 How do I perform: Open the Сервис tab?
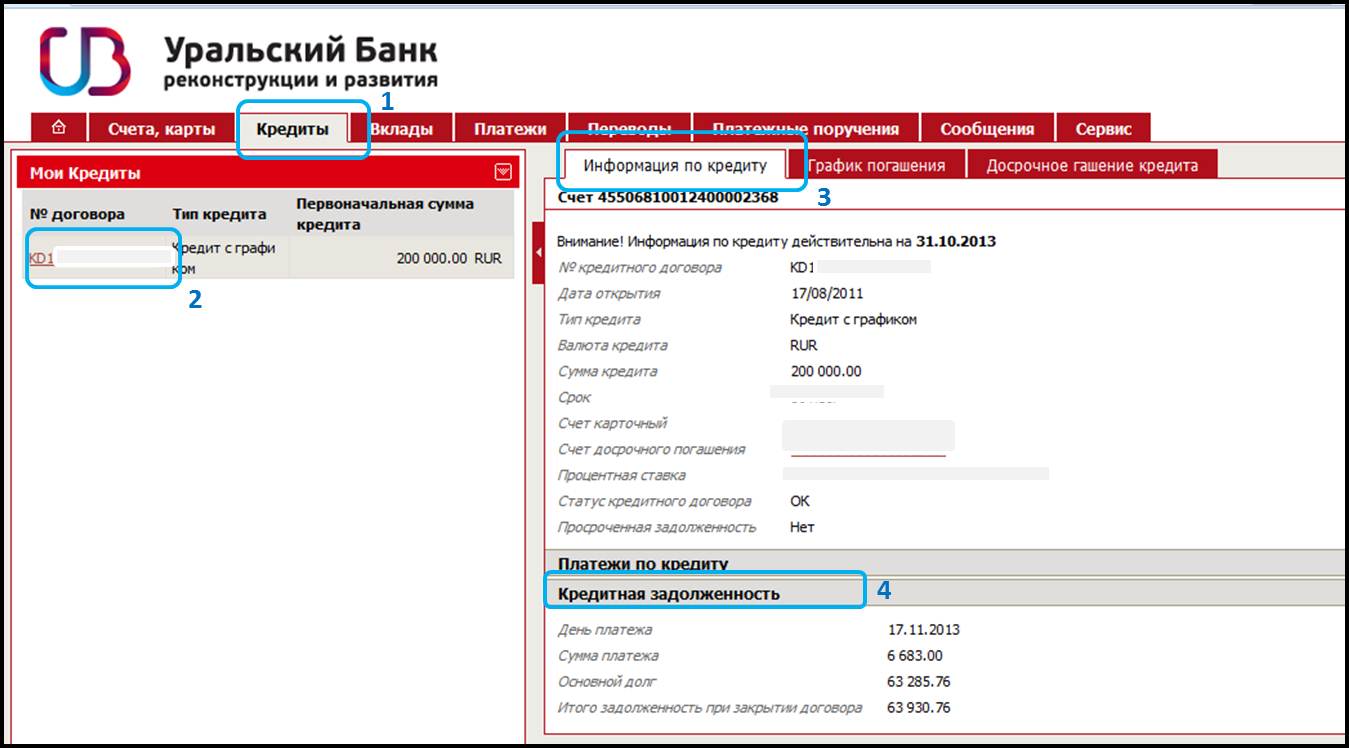coord(1103,129)
